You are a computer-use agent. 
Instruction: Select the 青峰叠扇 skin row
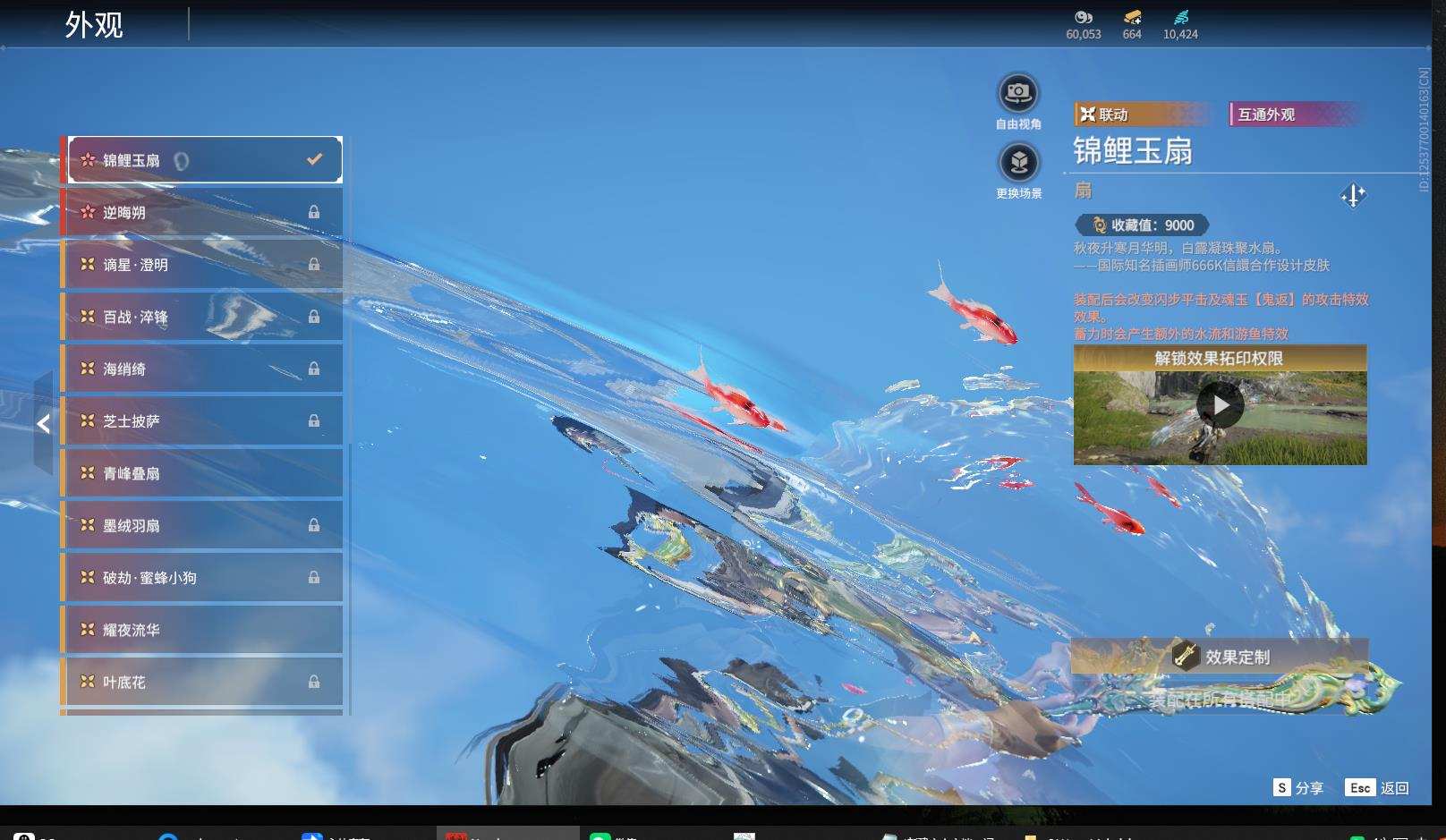[x=203, y=473]
